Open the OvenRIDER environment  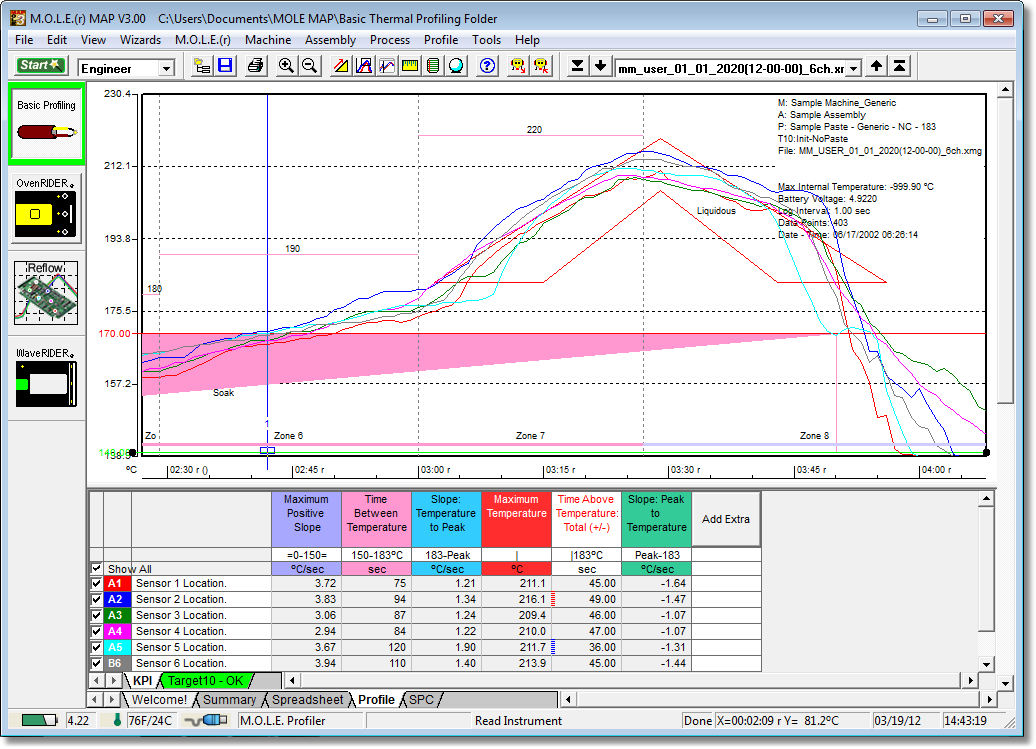[x=46, y=209]
